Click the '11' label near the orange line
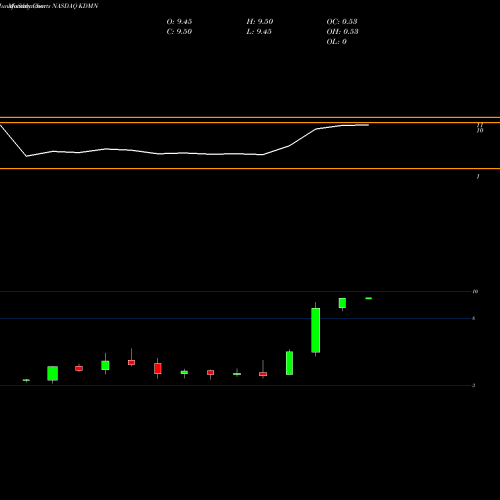Screen dimensions: 500x500 [480, 125]
